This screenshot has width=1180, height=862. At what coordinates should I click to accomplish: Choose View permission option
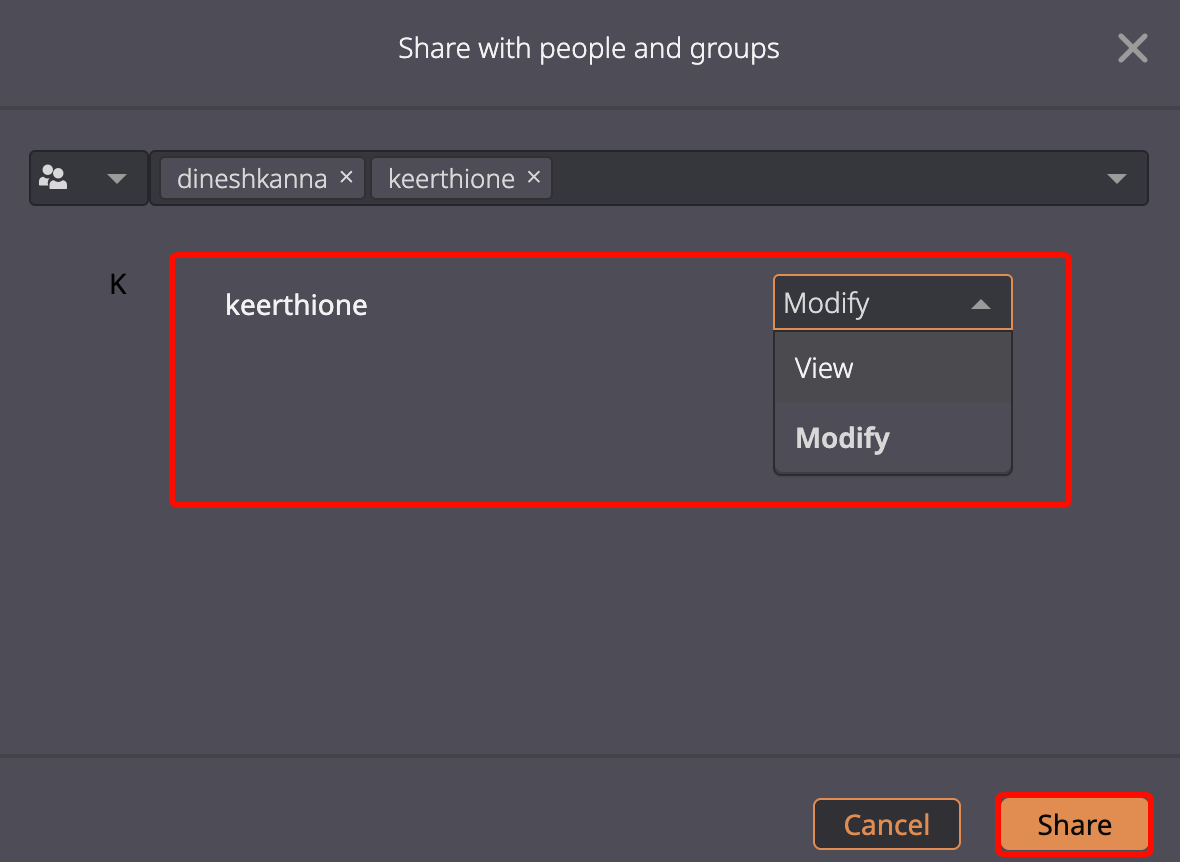coord(893,367)
